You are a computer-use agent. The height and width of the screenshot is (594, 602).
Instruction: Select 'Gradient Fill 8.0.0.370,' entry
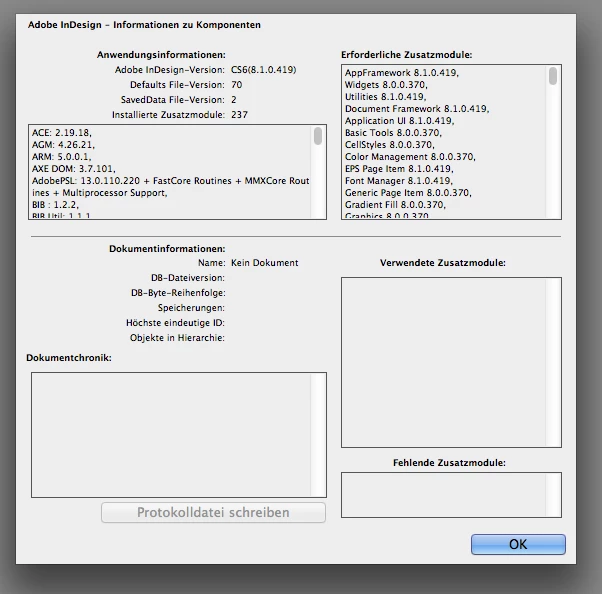pos(395,205)
